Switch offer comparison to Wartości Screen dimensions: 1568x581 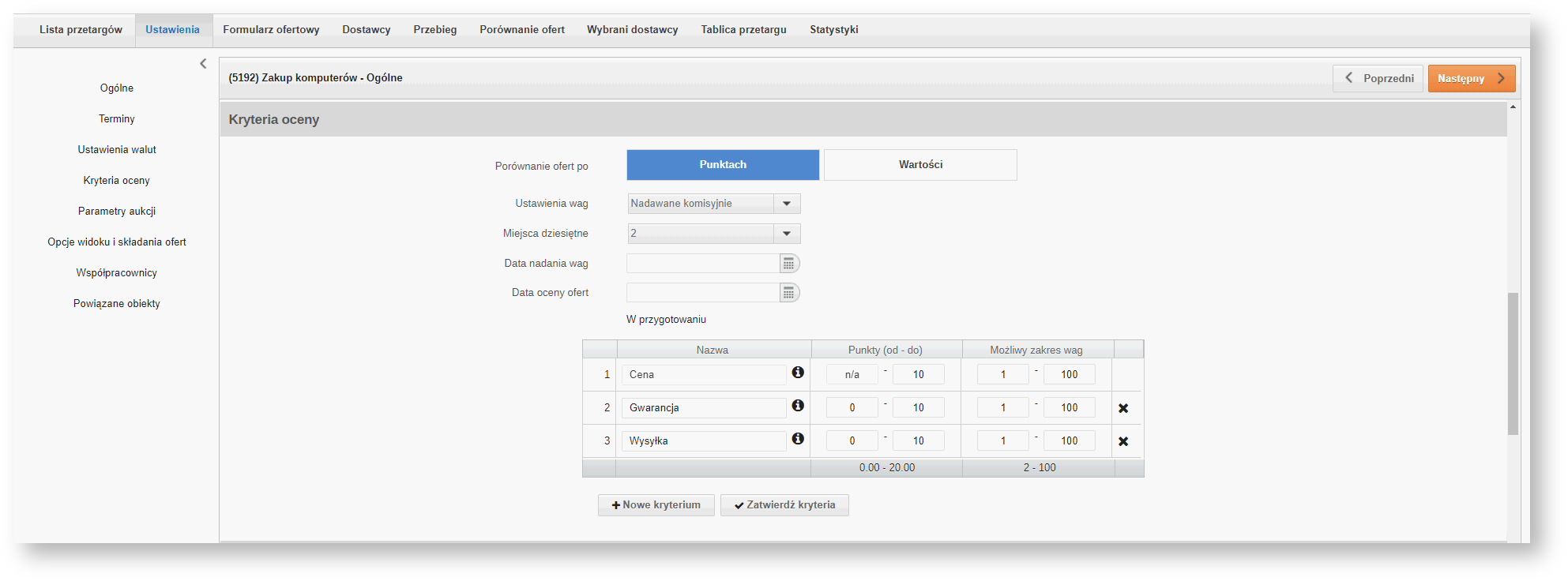tap(920, 165)
